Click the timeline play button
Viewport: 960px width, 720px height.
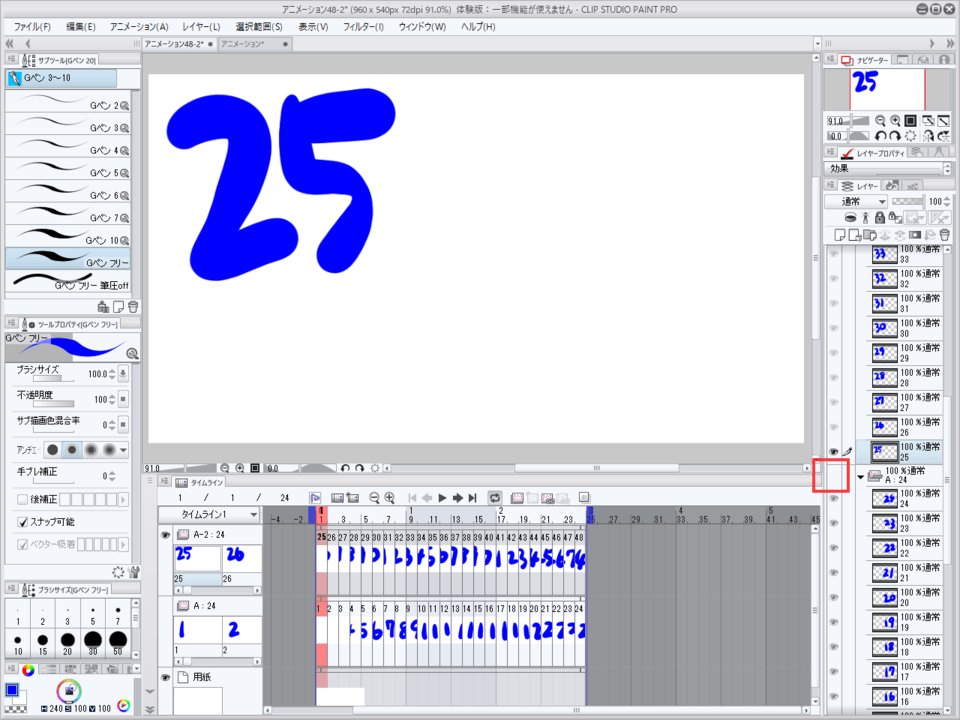442,497
